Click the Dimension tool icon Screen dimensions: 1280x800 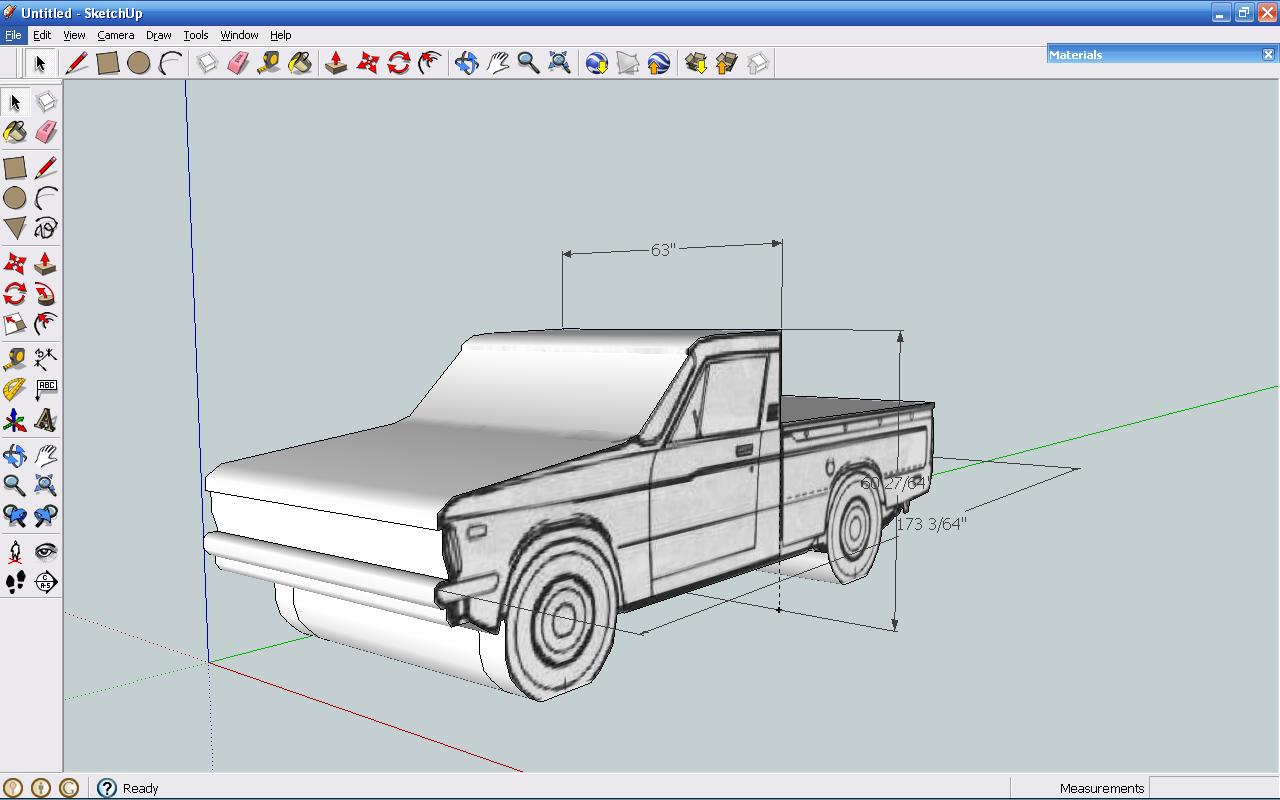pos(46,358)
